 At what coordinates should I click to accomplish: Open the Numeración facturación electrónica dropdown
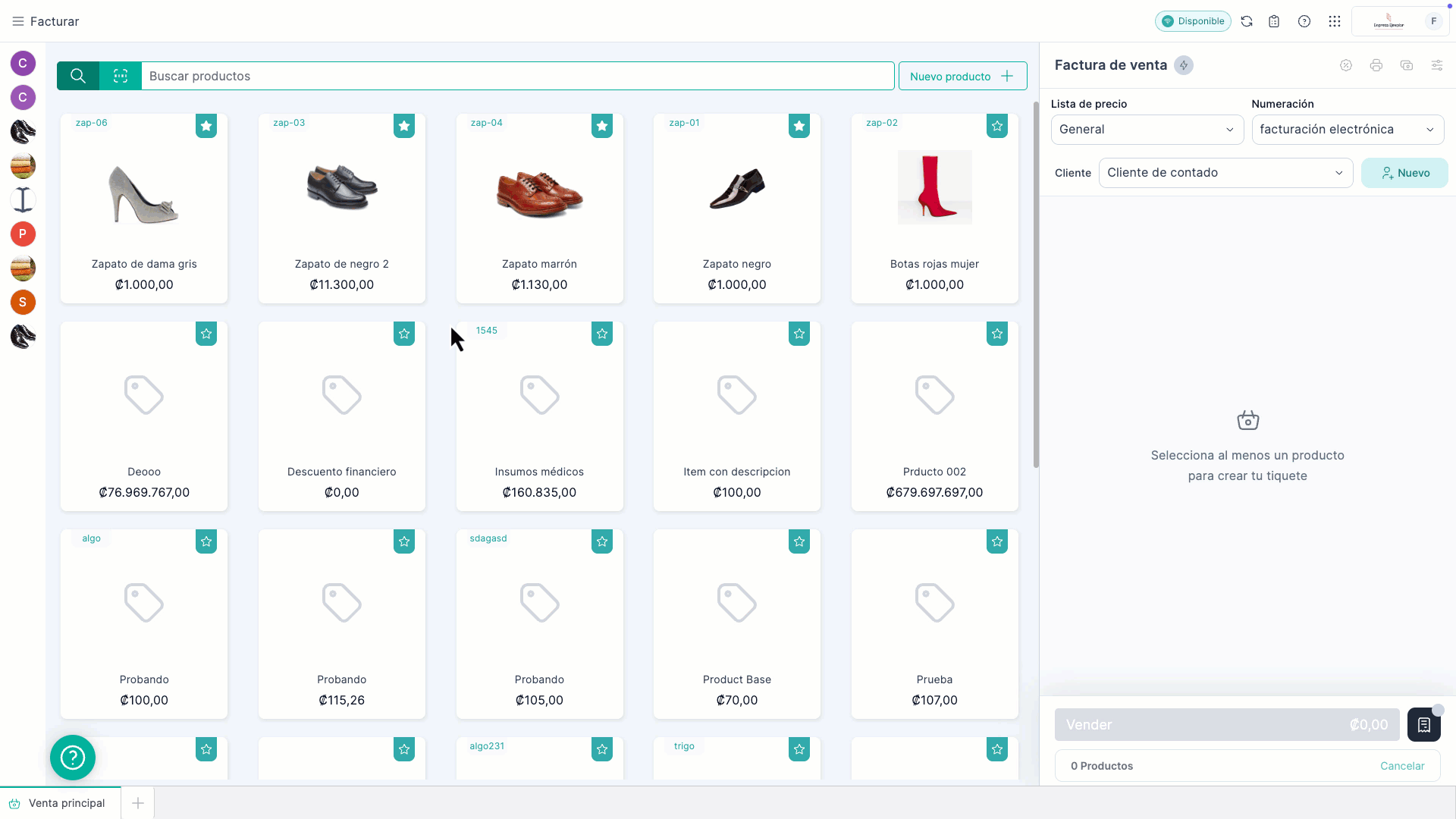click(x=1348, y=130)
